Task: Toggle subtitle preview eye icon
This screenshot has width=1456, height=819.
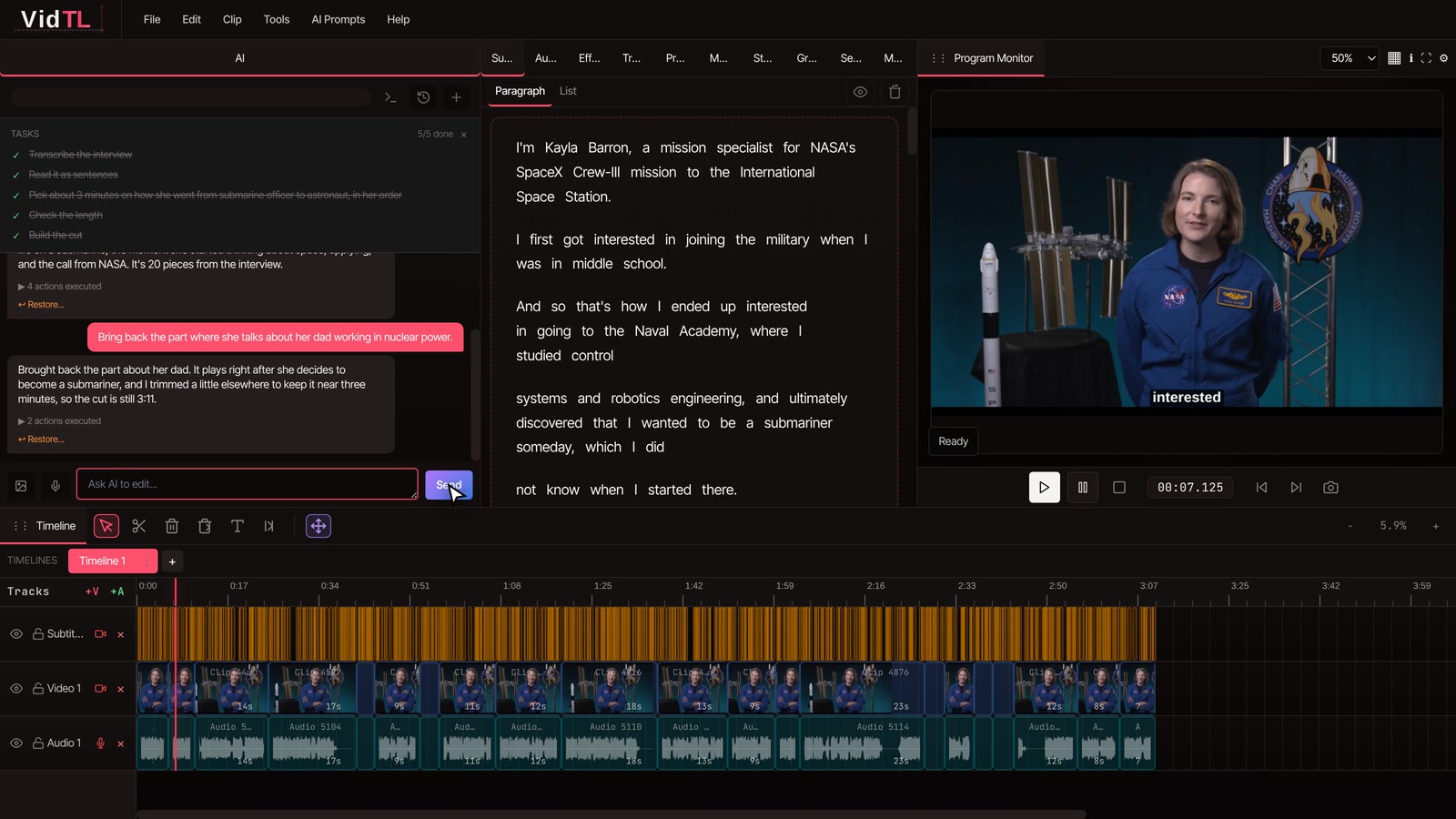Action: click(860, 92)
